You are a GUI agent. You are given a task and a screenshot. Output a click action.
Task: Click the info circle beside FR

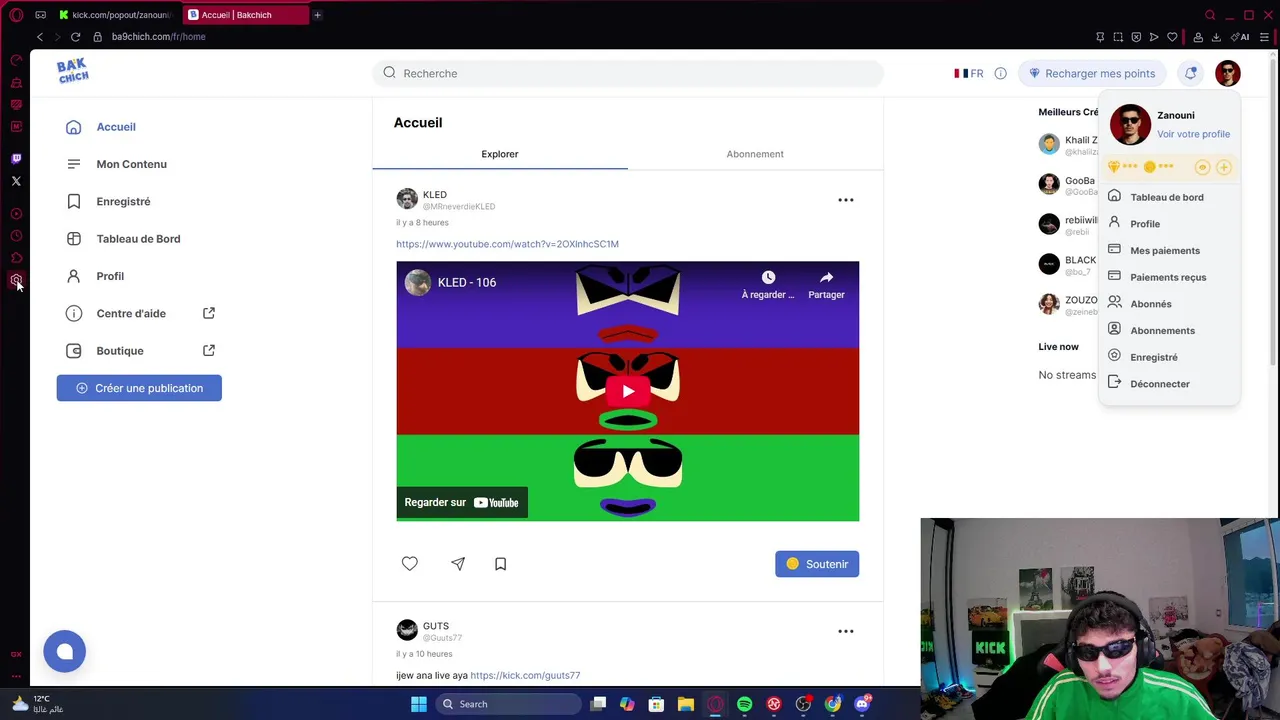click(1000, 73)
